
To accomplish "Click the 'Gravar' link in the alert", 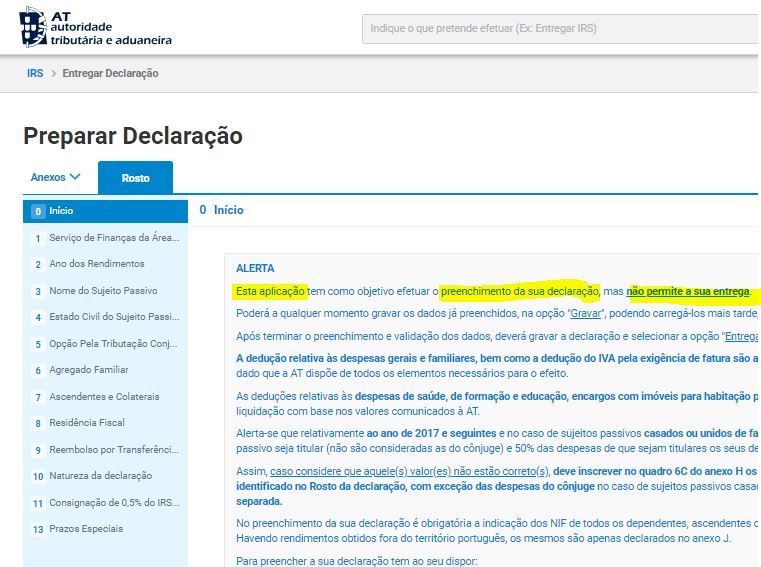I will point(585,314).
